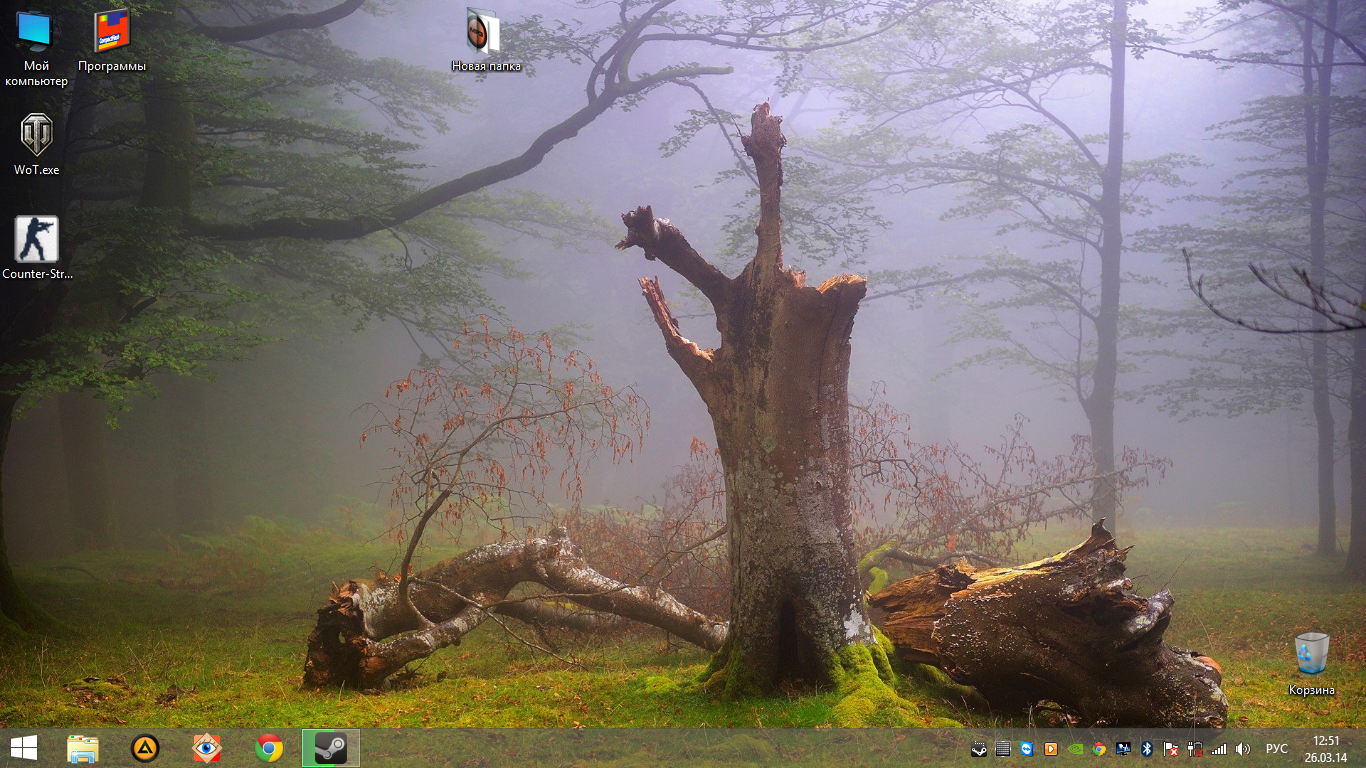Open the Action Center flag icon
Viewport: 1366px width, 768px height.
pyautogui.click(x=1170, y=749)
